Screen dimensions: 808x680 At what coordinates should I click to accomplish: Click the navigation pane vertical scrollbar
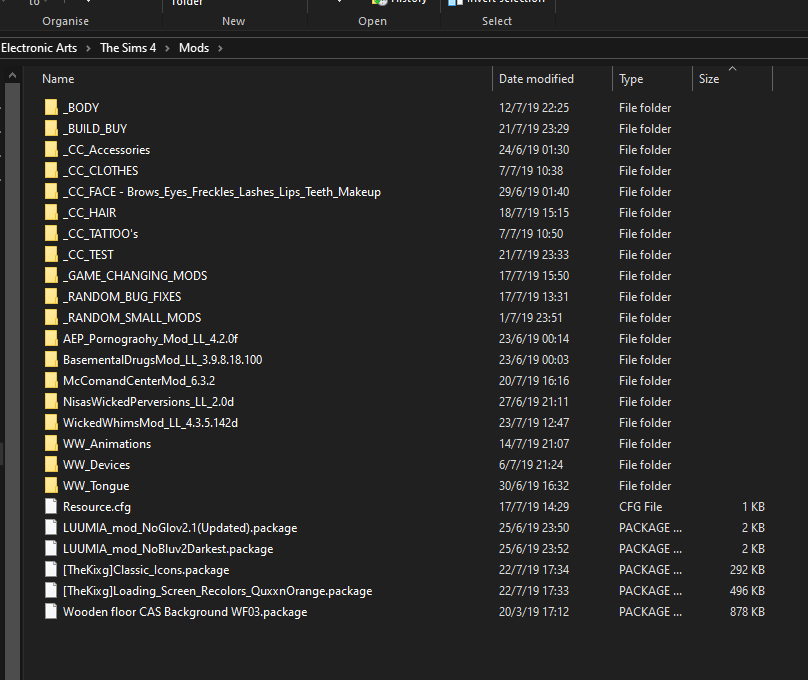click(x=12, y=381)
